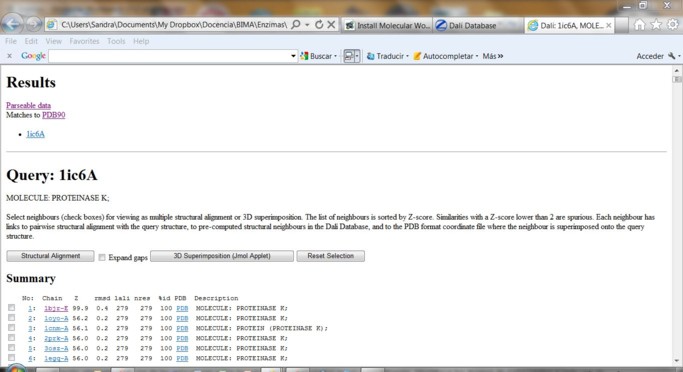Click the search magnifier in the address bar
This screenshot has height=372, width=683.
click(296, 25)
